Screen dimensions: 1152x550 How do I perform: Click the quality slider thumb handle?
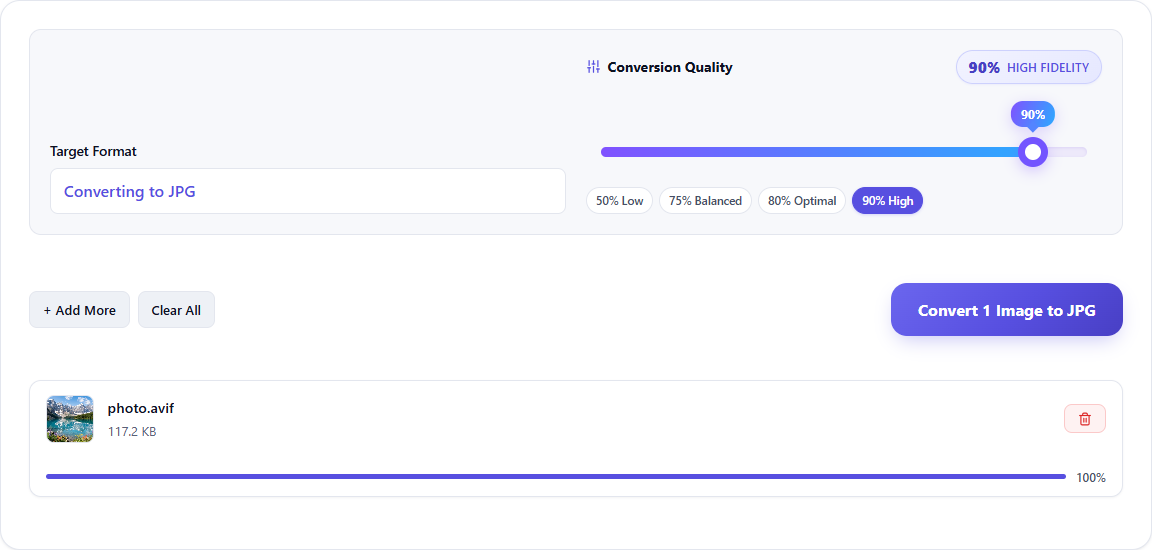tap(1033, 152)
